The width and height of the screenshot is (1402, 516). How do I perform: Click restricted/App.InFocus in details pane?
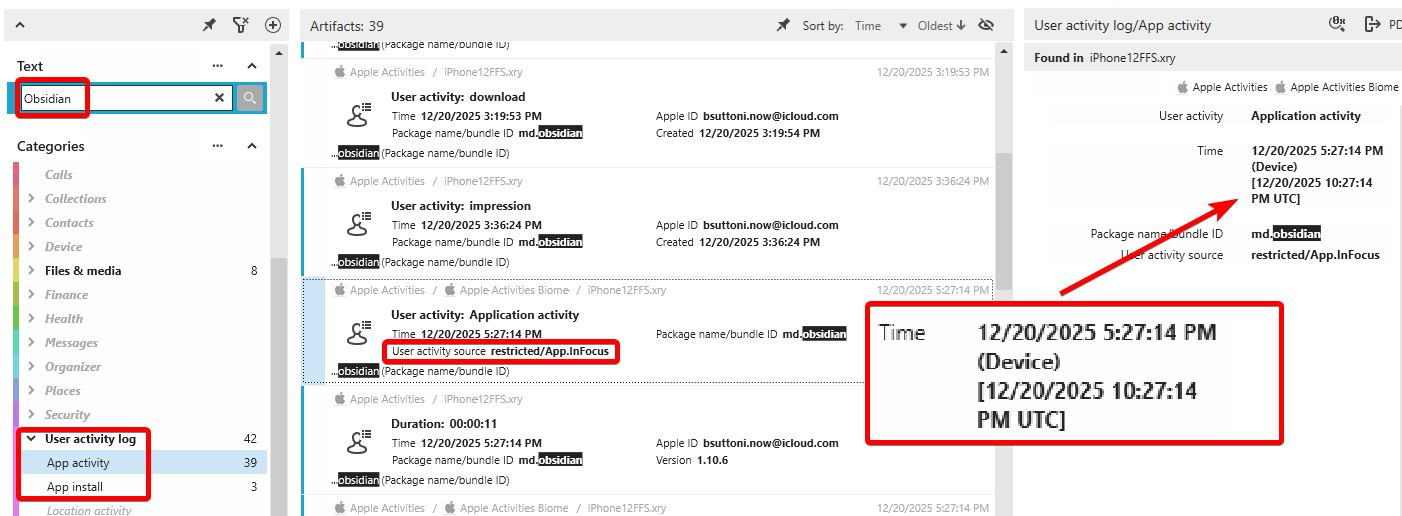tap(1315, 255)
